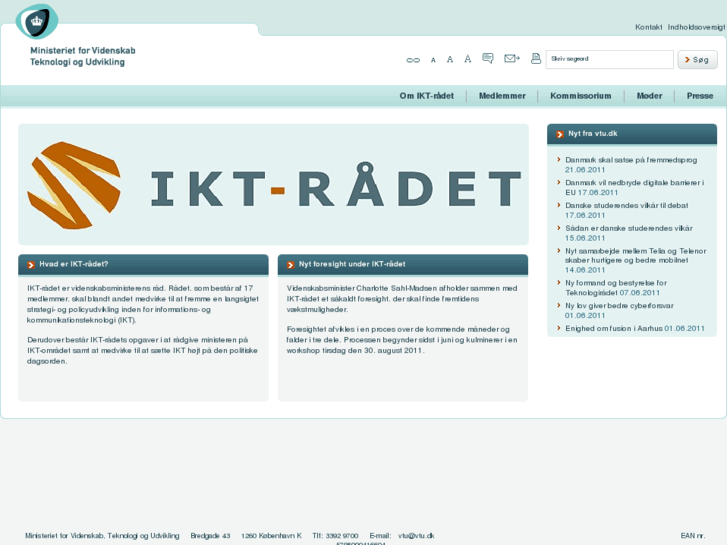Click the EAN nr. footer text

[x=693, y=536]
